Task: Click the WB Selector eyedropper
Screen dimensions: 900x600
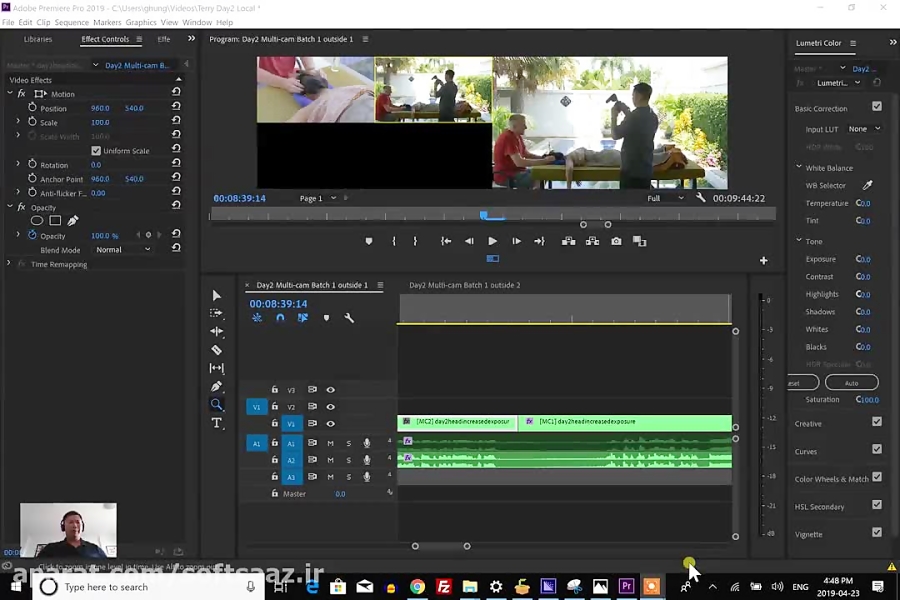Action: (x=867, y=185)
